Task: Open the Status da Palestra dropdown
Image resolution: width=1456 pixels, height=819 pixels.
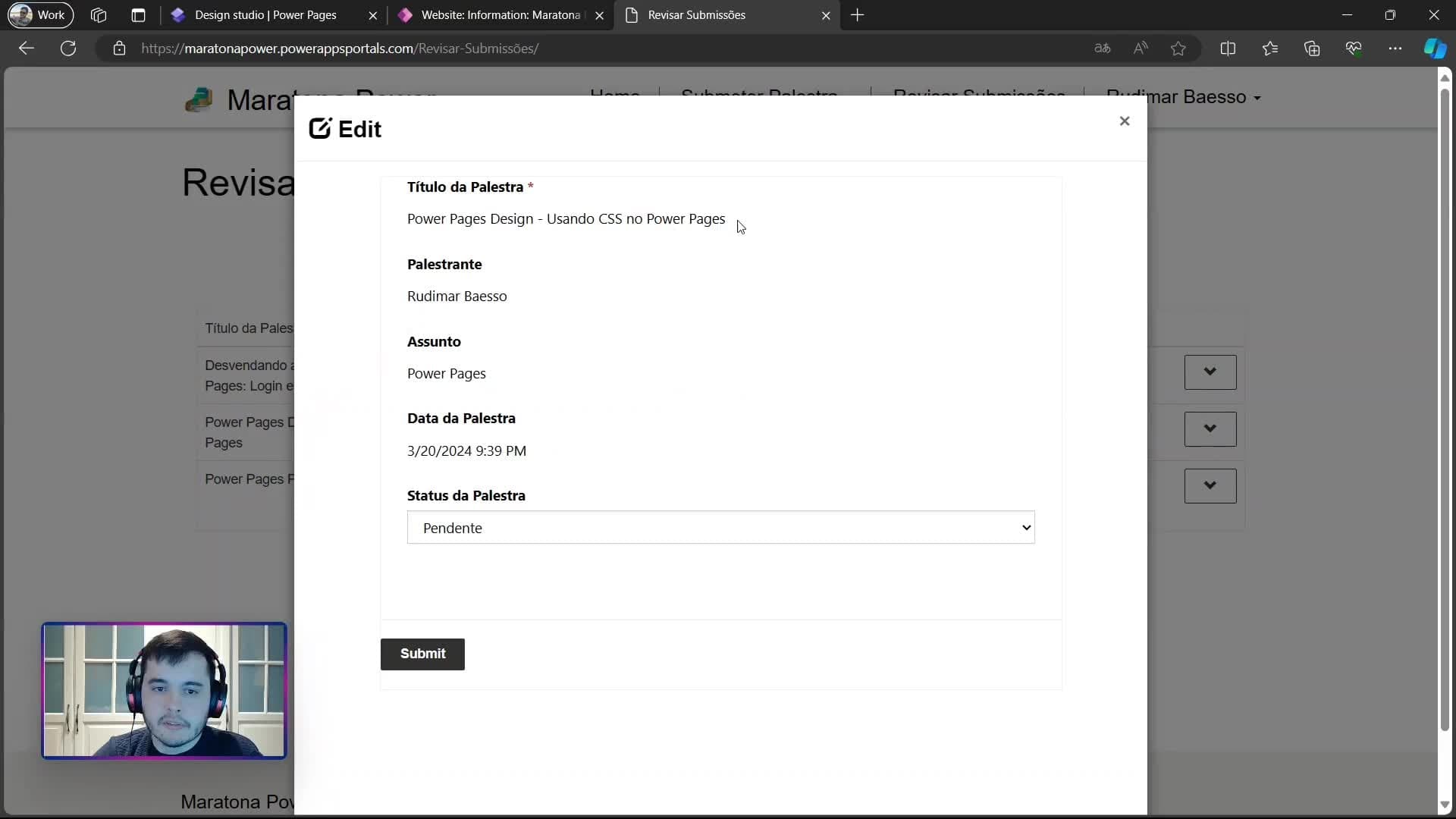Action: point(720,528)
